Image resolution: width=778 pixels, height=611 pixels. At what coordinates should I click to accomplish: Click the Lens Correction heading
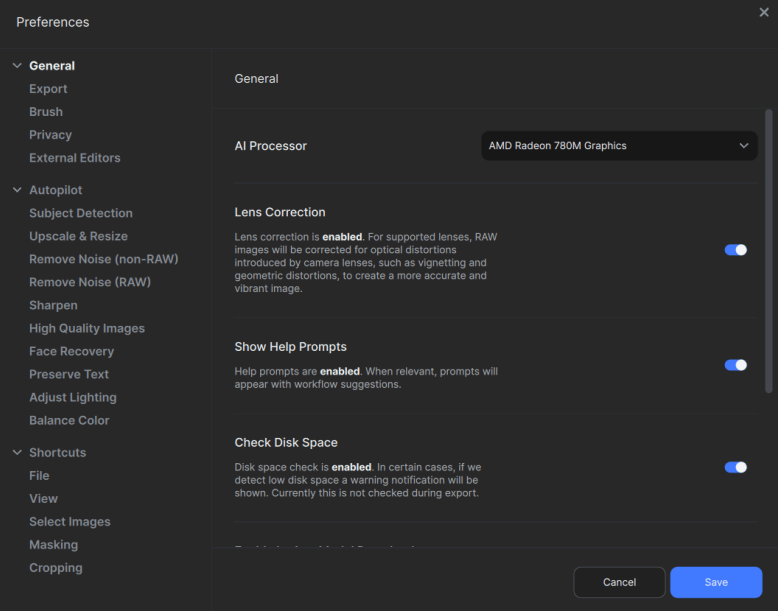280,212
